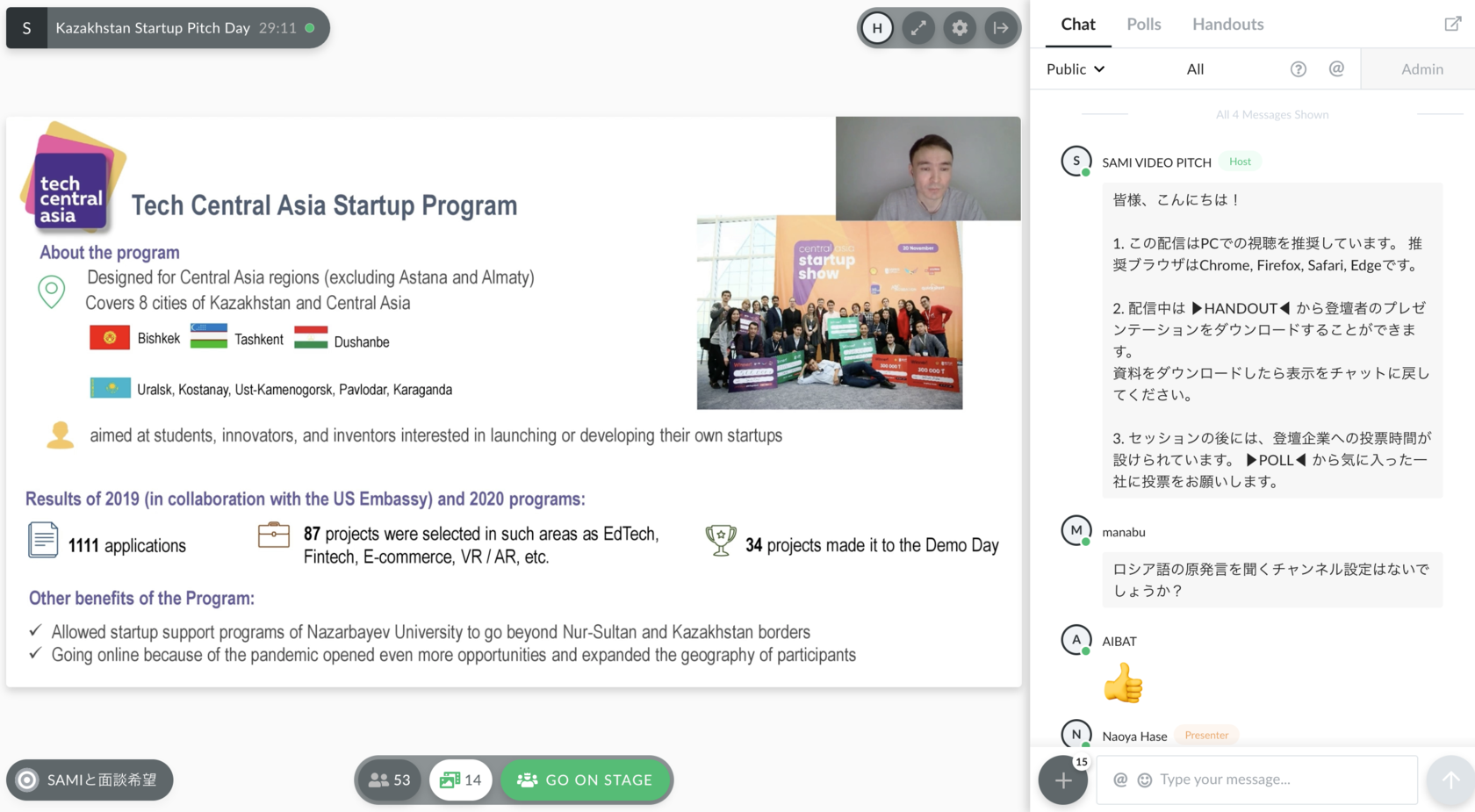The height and width of the screenshot is (812, 1475).
Task: Select the Admin chat tab
Action: [1422, 69]
